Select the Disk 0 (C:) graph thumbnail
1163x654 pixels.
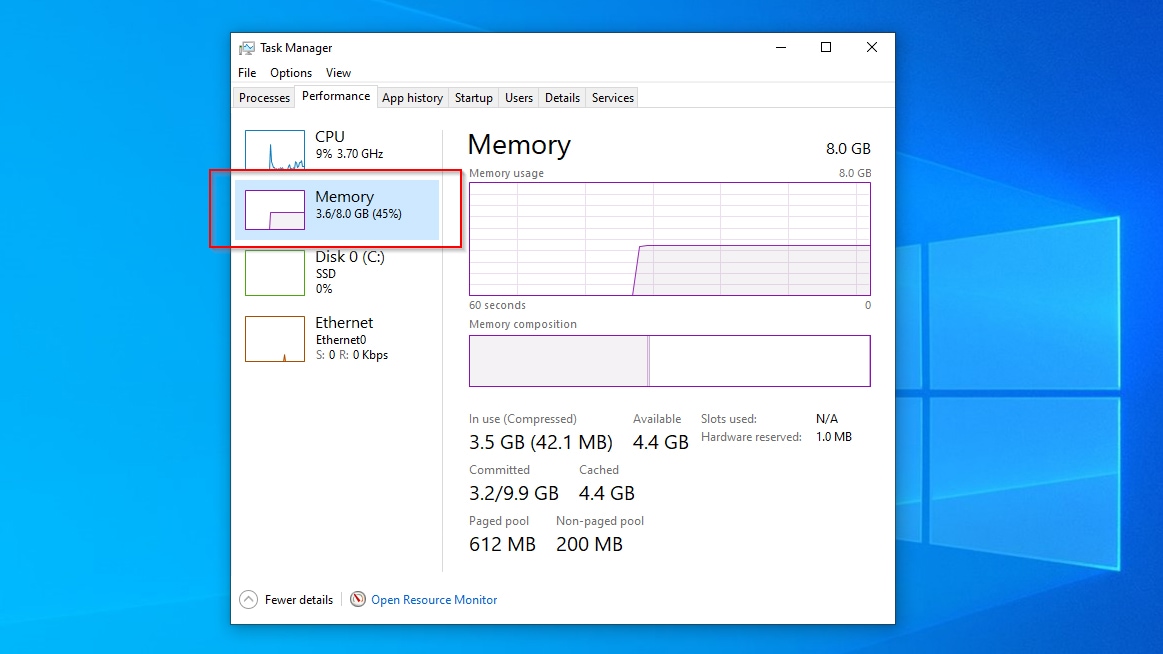(275, 273)
